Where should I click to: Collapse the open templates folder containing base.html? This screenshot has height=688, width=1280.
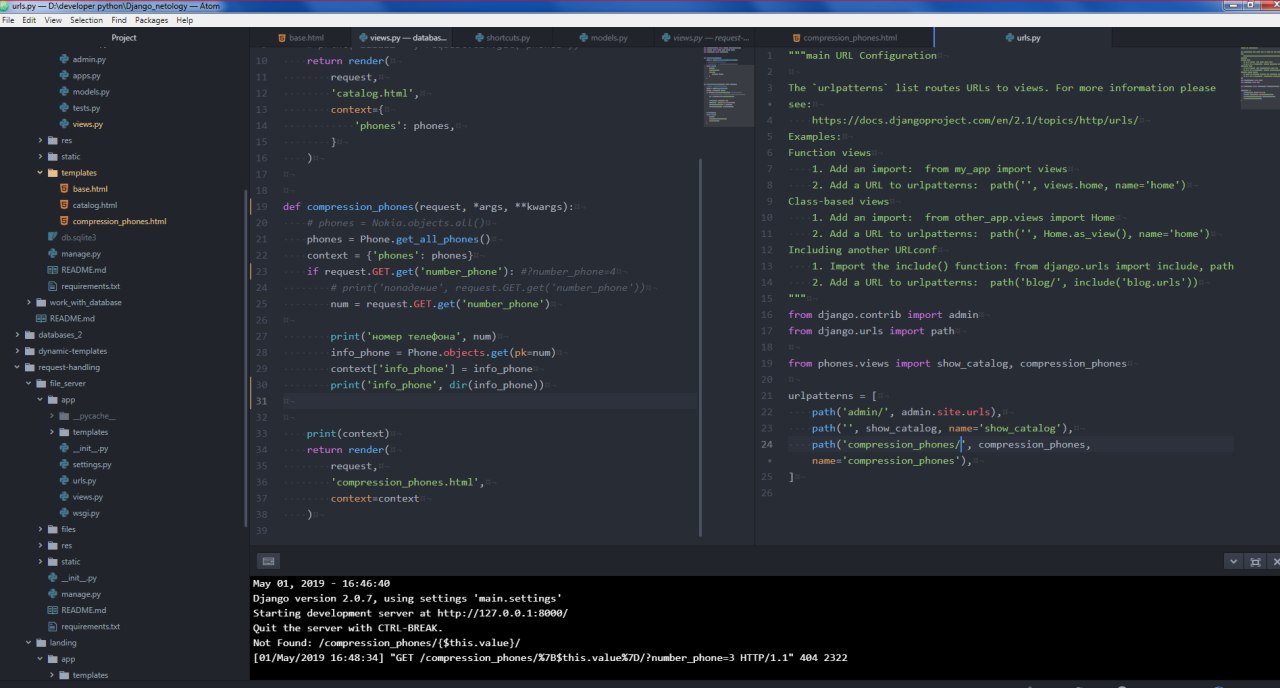40,172
